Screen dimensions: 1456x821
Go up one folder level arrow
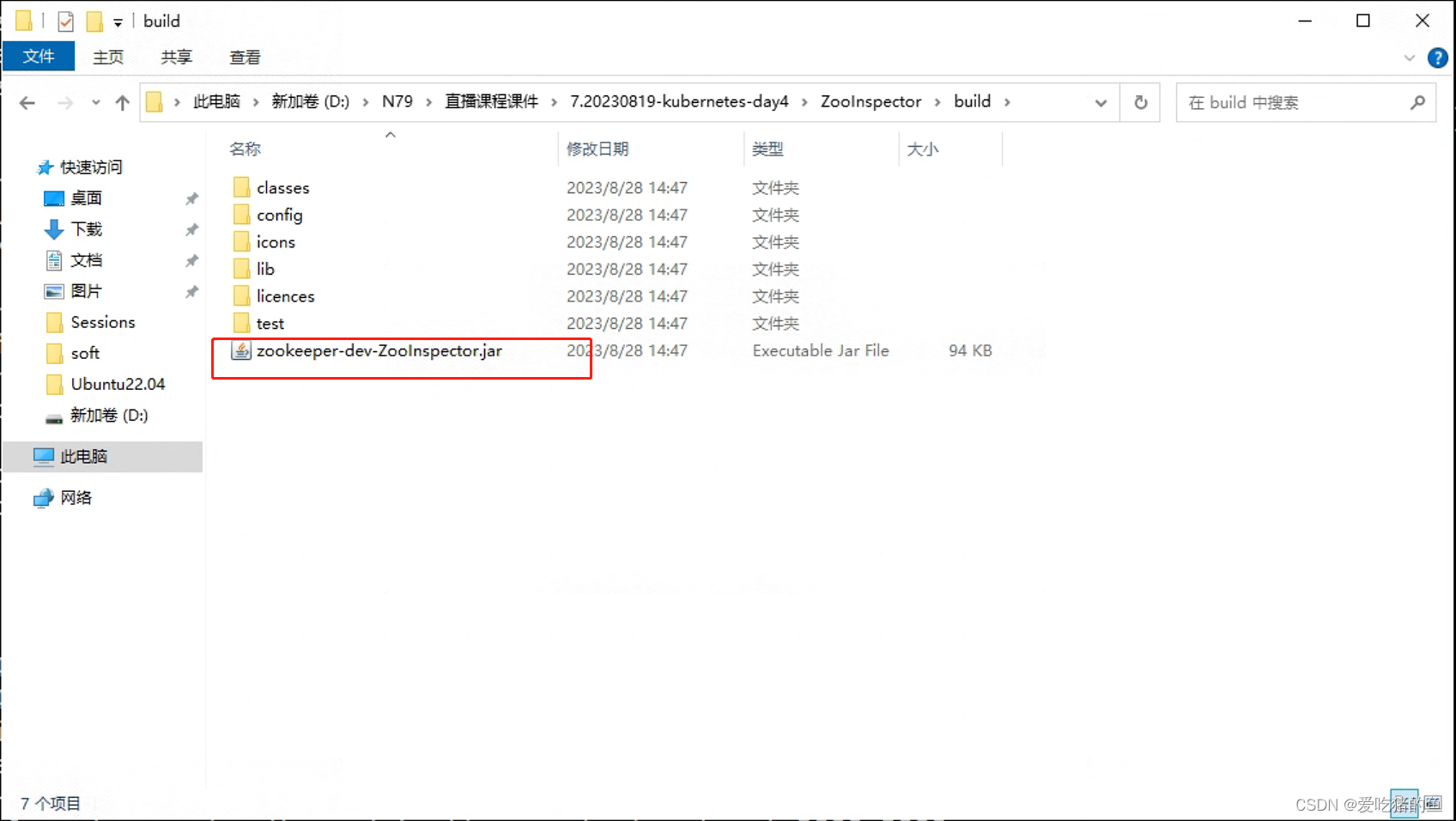tap(123, 103)
